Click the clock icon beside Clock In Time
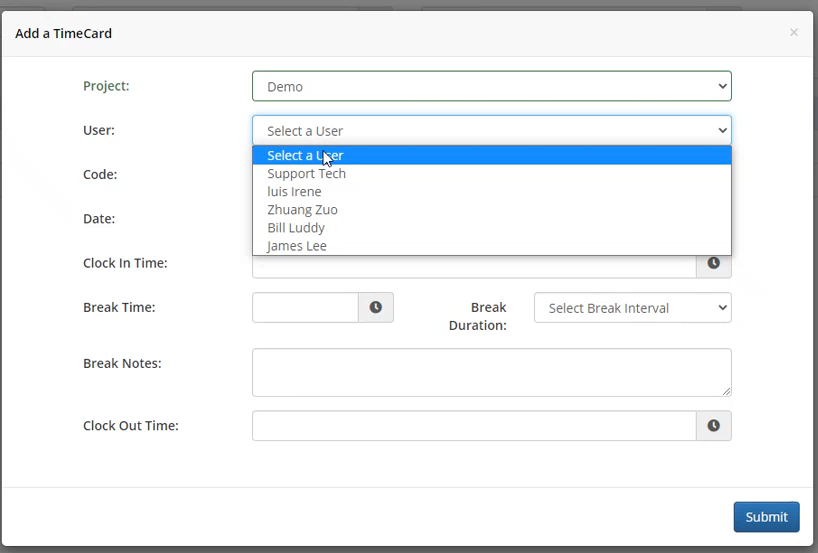 (713, 264)
